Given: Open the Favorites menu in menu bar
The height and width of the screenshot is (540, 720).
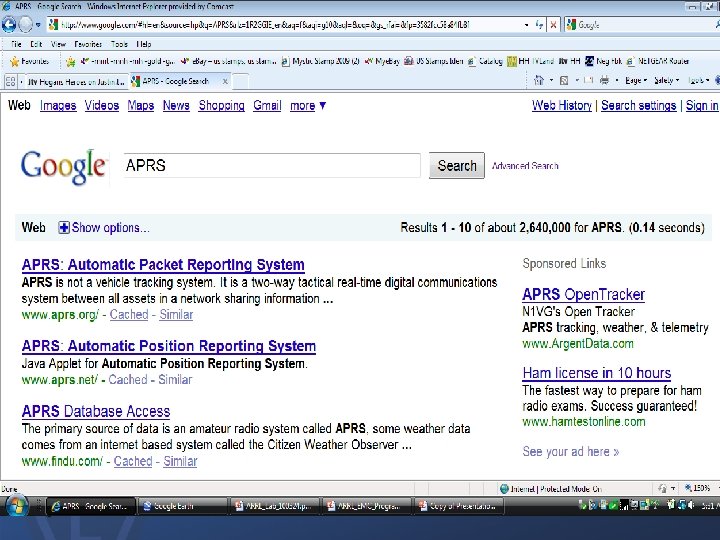Looking at the screenshot, I should [88, 44].
